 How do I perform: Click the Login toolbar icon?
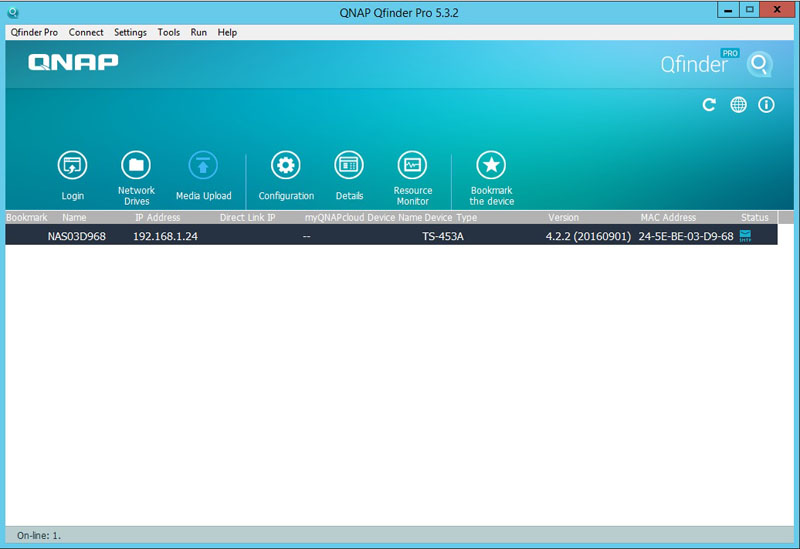73,166
